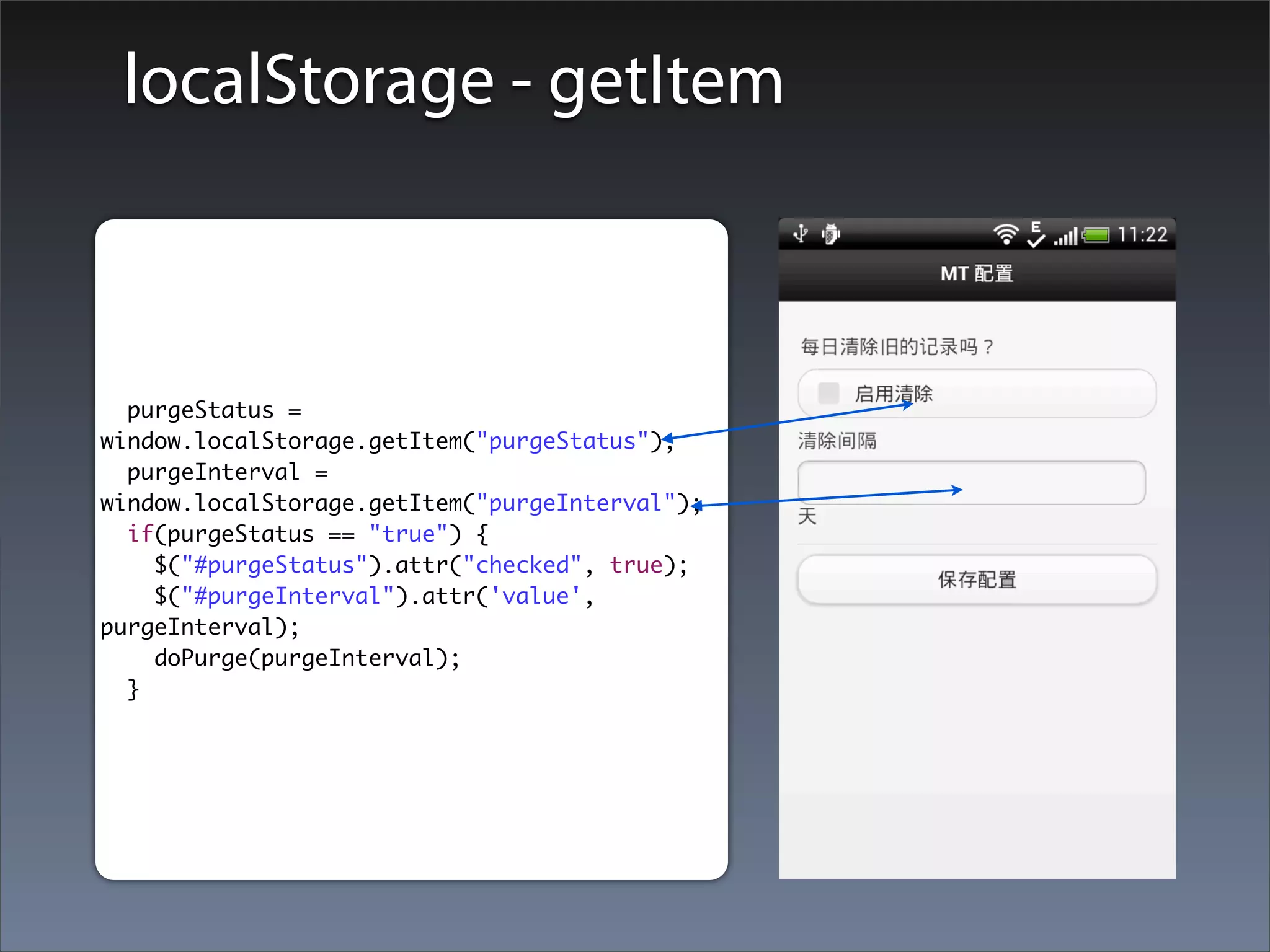Click the "#purgeInterval" selector string

point(288,596)
